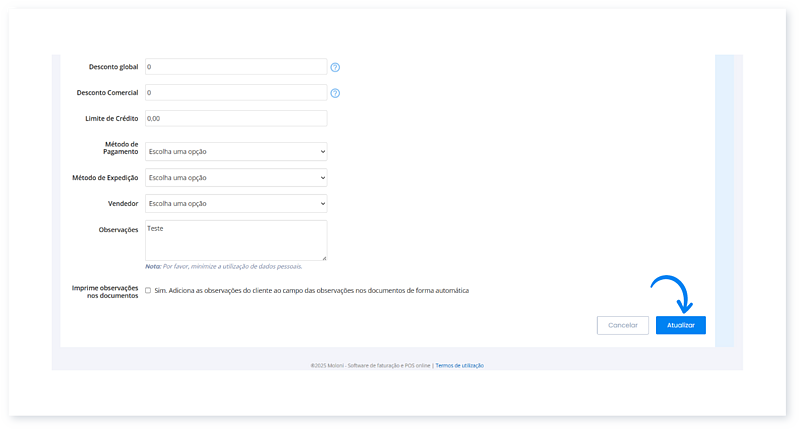Open the Termos de utilização link
Screen dimensions: 800x430
pos(459,366)
